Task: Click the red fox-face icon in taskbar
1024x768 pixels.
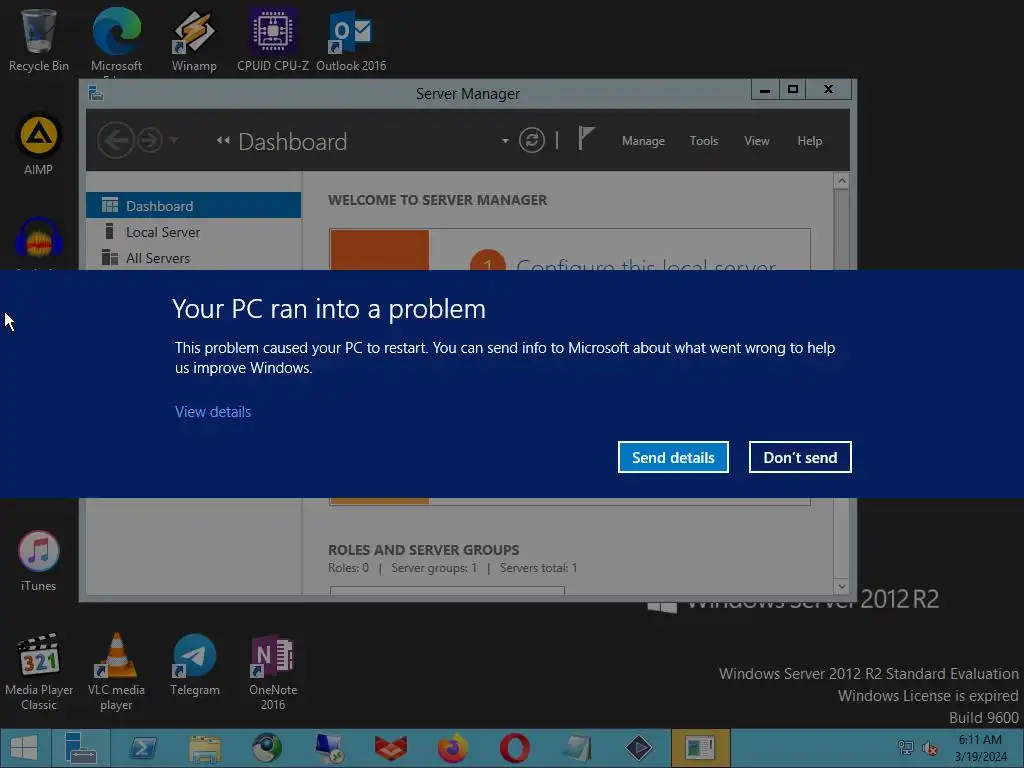Action: pos(391,748)
